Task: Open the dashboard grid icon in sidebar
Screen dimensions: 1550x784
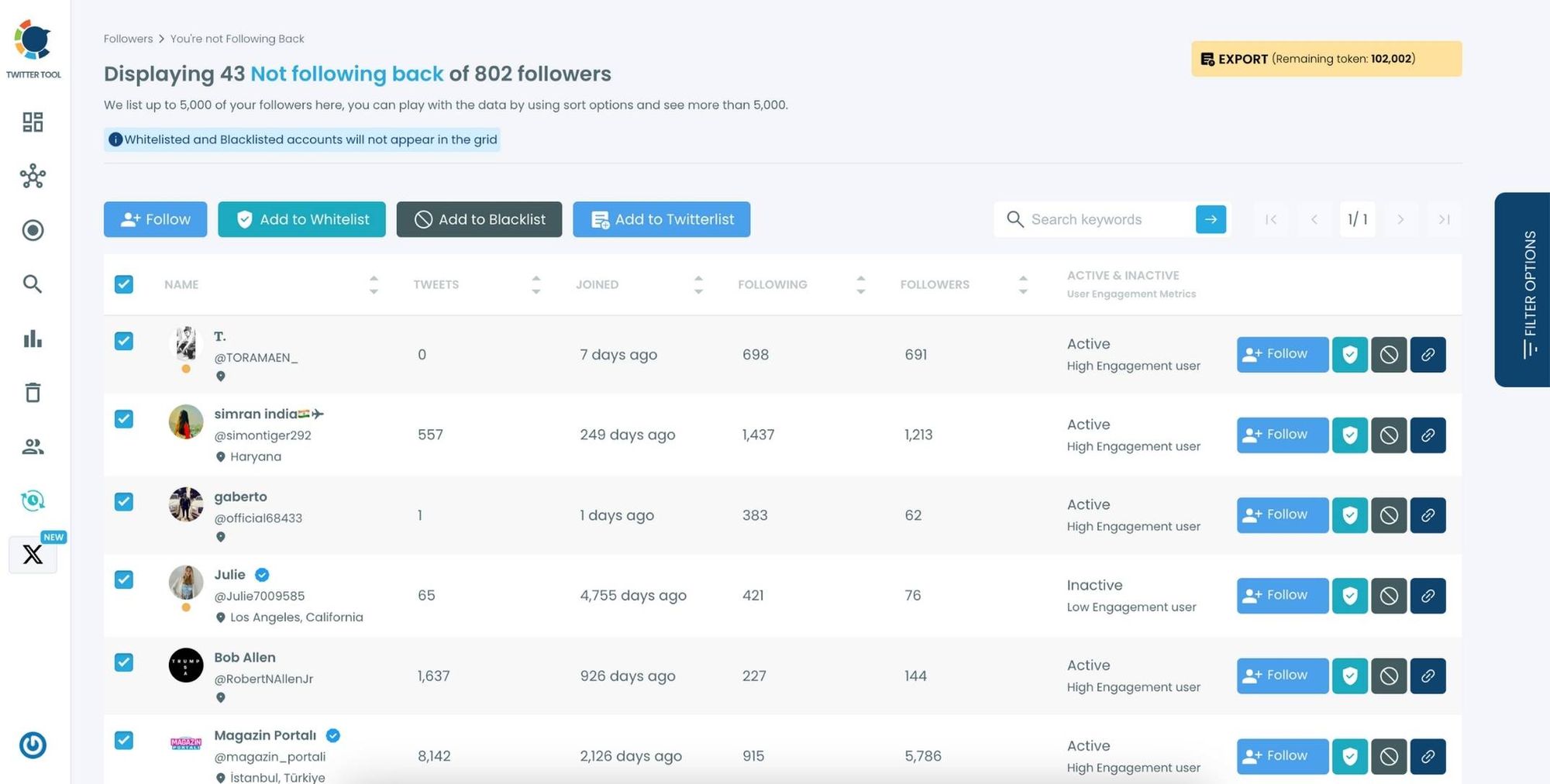Action: pos(33,122)
